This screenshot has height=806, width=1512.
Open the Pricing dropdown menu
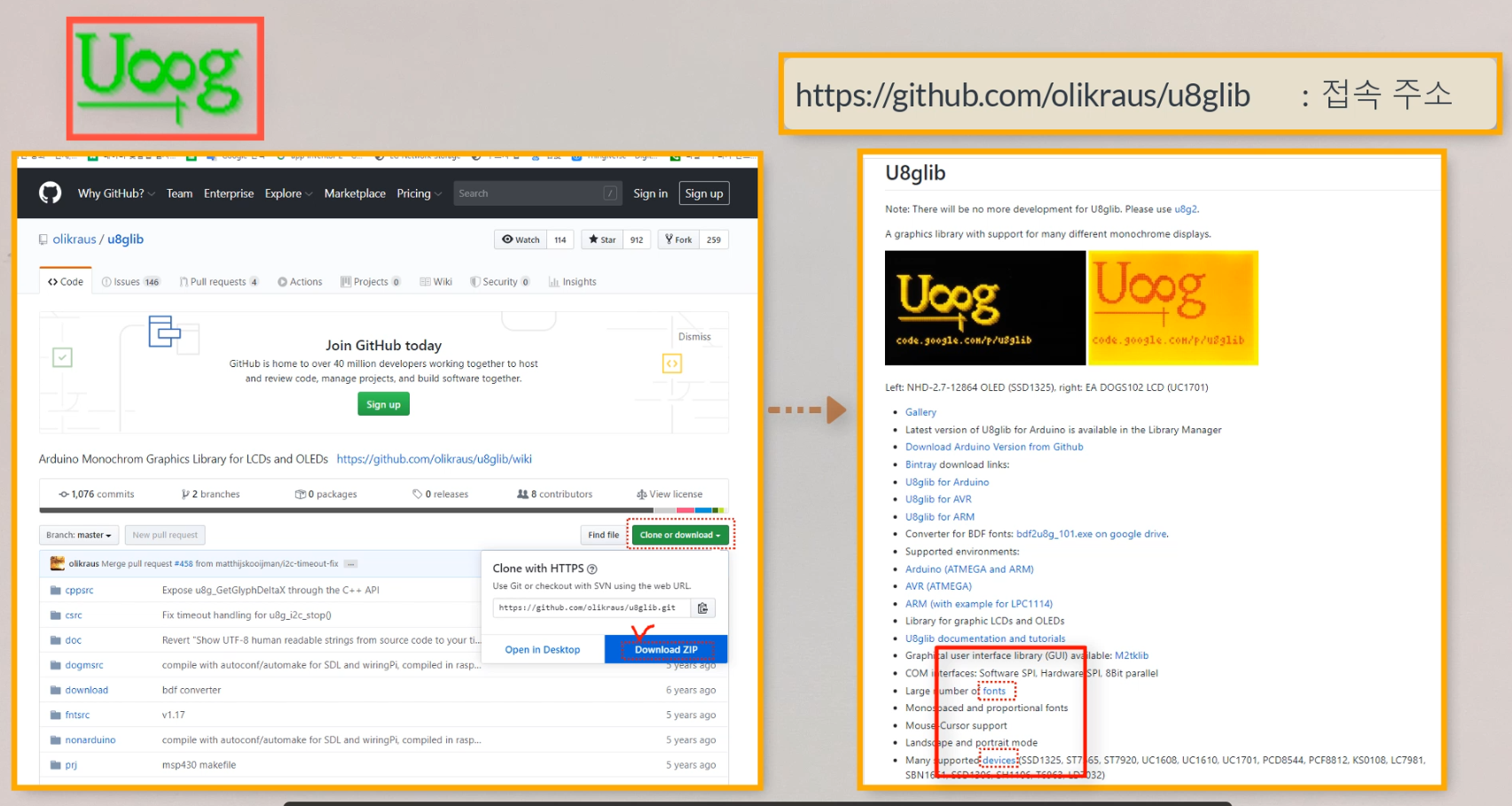[419, 193]
